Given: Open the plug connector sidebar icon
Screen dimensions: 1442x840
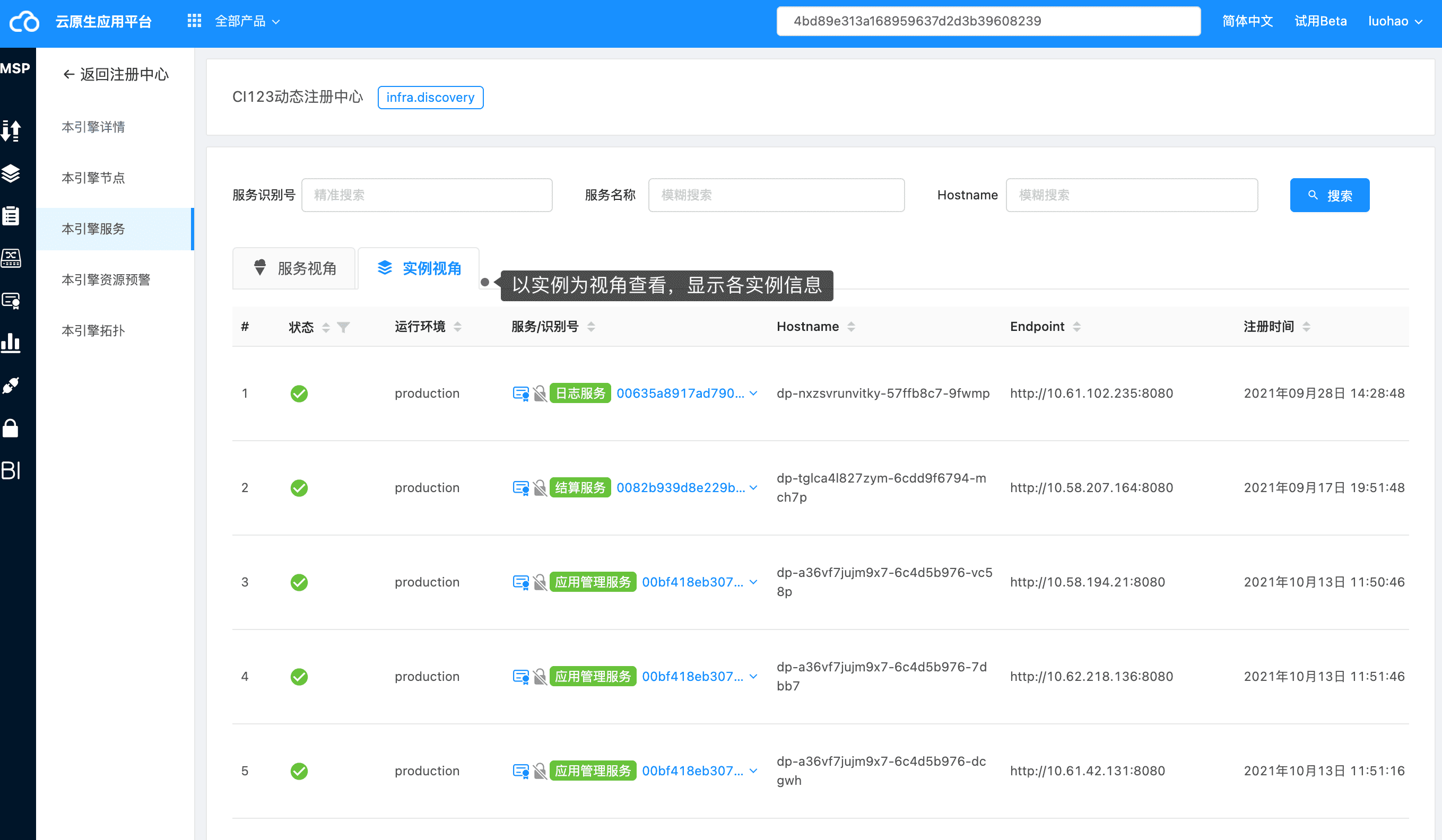Looking at the screenshot, I should pos(11,386).
